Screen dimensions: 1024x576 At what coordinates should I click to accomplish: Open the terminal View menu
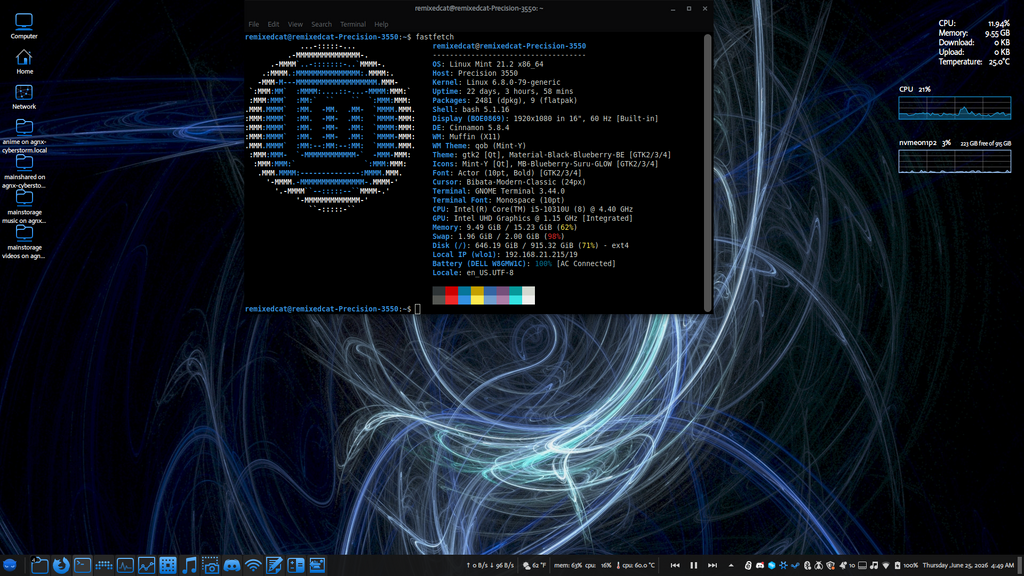(x=295, y=24)
